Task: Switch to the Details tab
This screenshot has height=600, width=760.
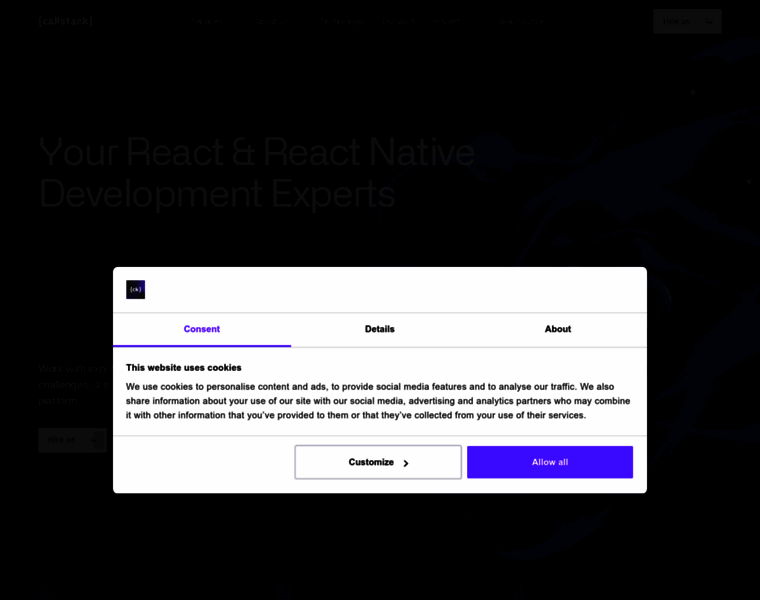Action: [x=380, y=330]
